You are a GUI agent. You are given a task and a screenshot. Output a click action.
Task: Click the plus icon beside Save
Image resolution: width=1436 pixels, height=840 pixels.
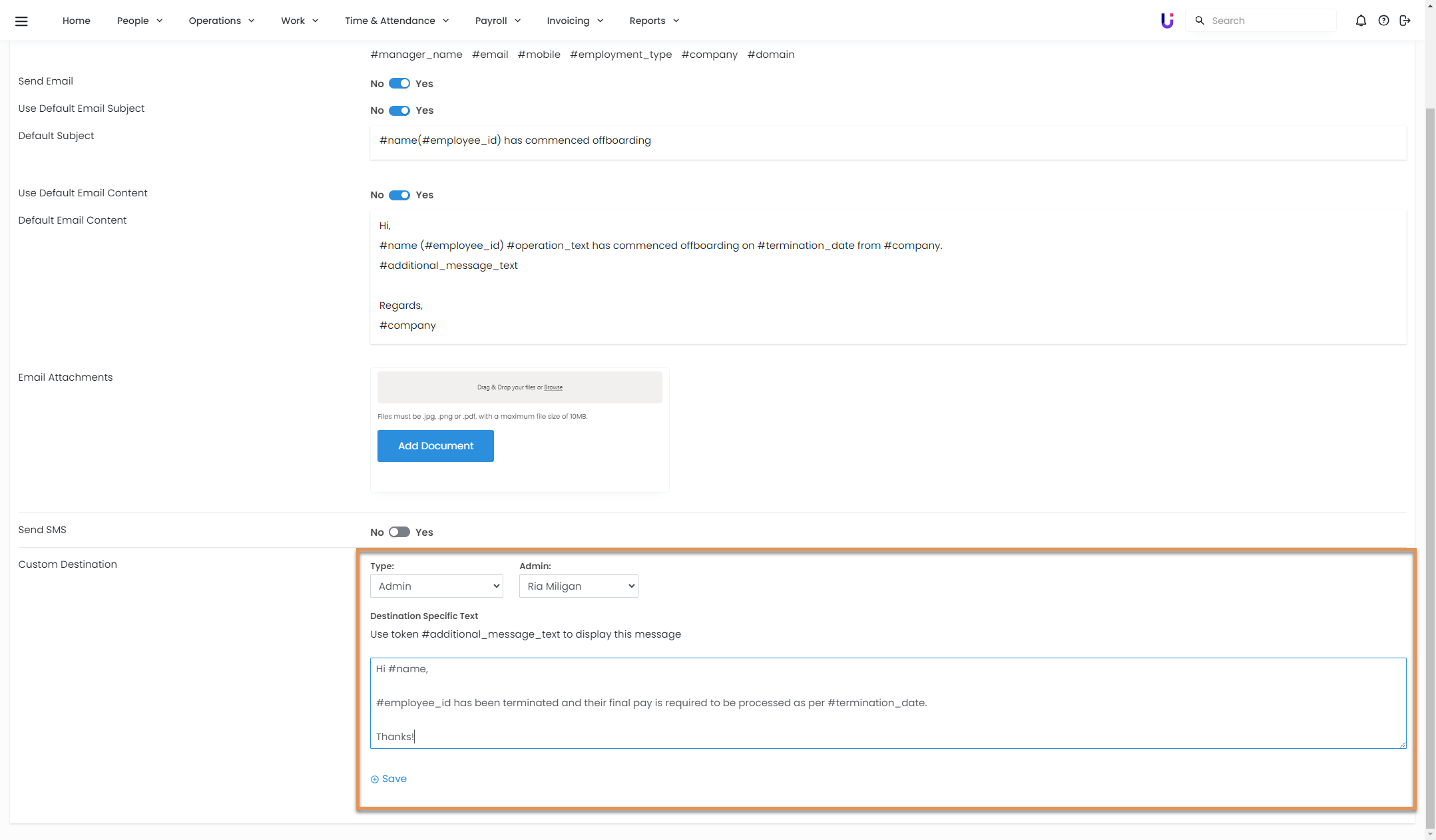tap(375, 779)
